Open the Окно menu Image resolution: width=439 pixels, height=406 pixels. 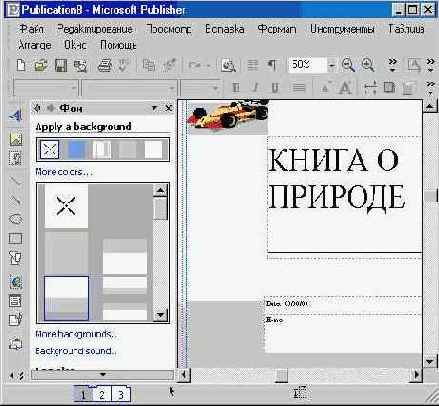tap(75, 45)
